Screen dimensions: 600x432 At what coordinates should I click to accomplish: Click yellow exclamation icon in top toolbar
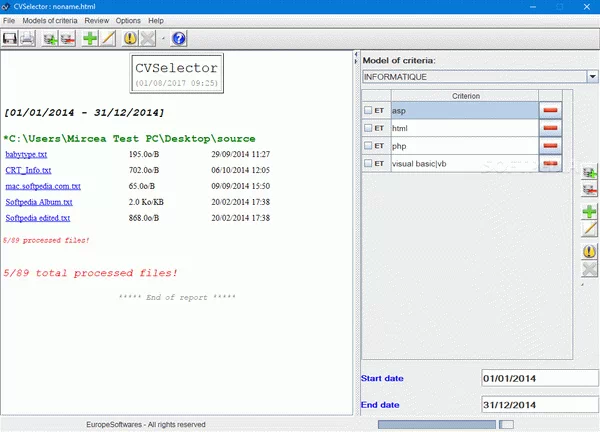pos(130,39)
